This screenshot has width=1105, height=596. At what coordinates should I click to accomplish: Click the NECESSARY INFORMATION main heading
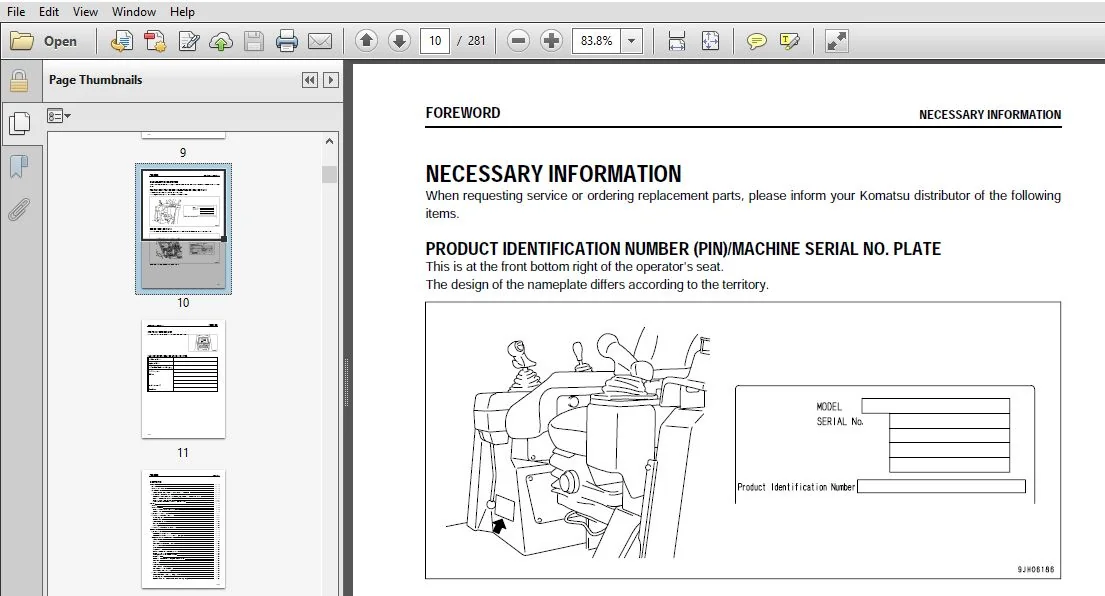(553, 174)
